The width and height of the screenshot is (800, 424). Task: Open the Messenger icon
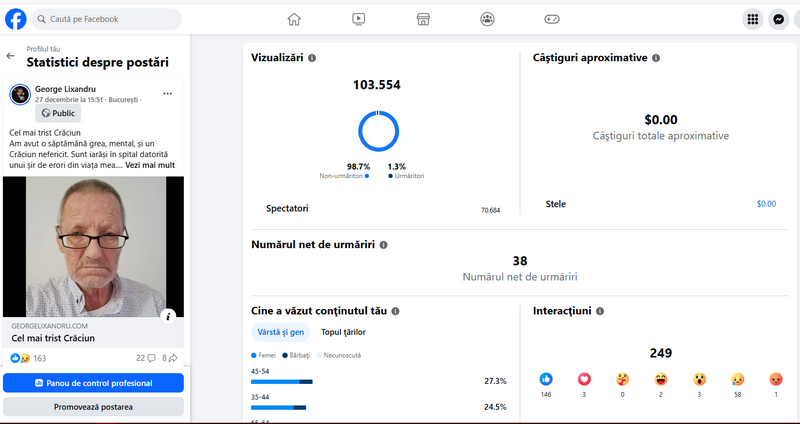(x=779, y=19)
